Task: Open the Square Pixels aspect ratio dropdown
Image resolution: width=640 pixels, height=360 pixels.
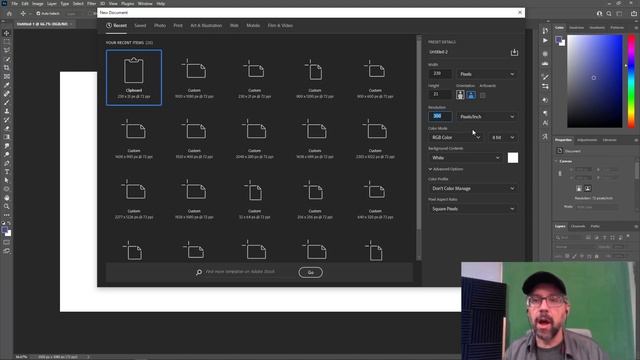Action: [x=473, y=209]
